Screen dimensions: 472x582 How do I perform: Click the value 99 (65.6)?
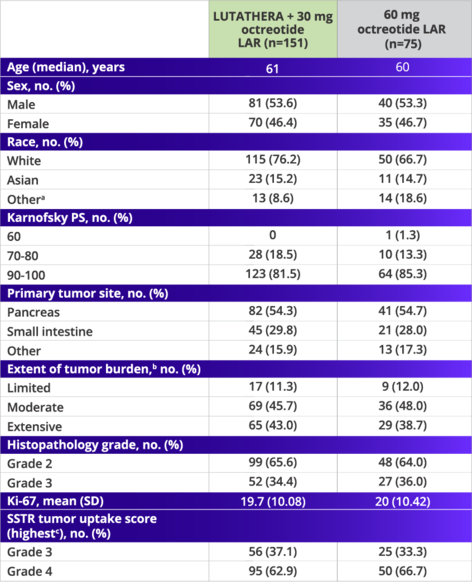tap(273, 462)
